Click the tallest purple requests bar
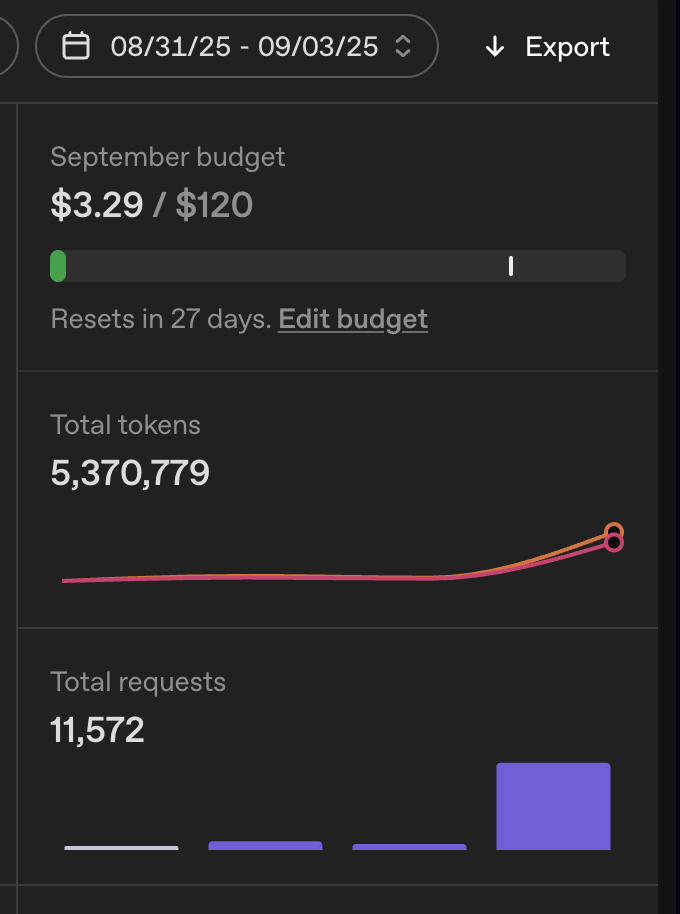The height and width of the screenshot is (914, 680). click(554, 806)
